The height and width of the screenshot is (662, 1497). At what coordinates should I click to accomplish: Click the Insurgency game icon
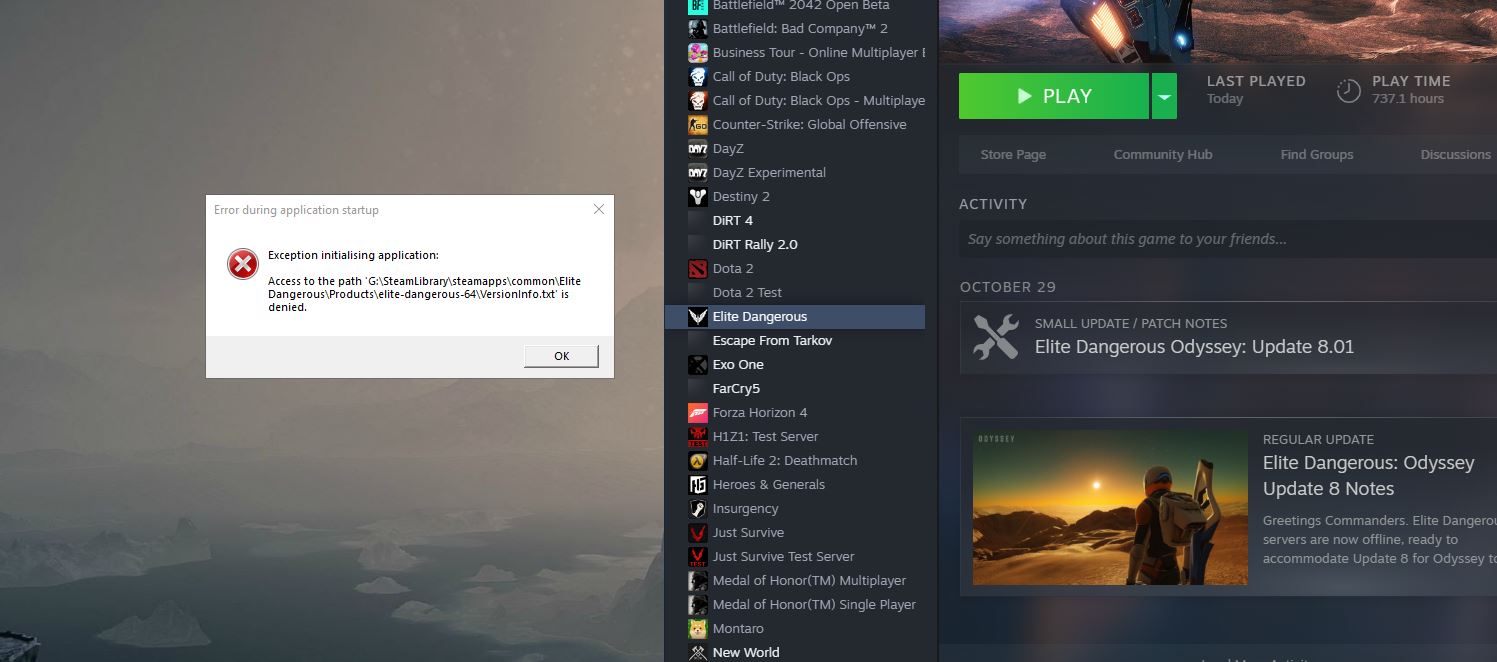698,508
